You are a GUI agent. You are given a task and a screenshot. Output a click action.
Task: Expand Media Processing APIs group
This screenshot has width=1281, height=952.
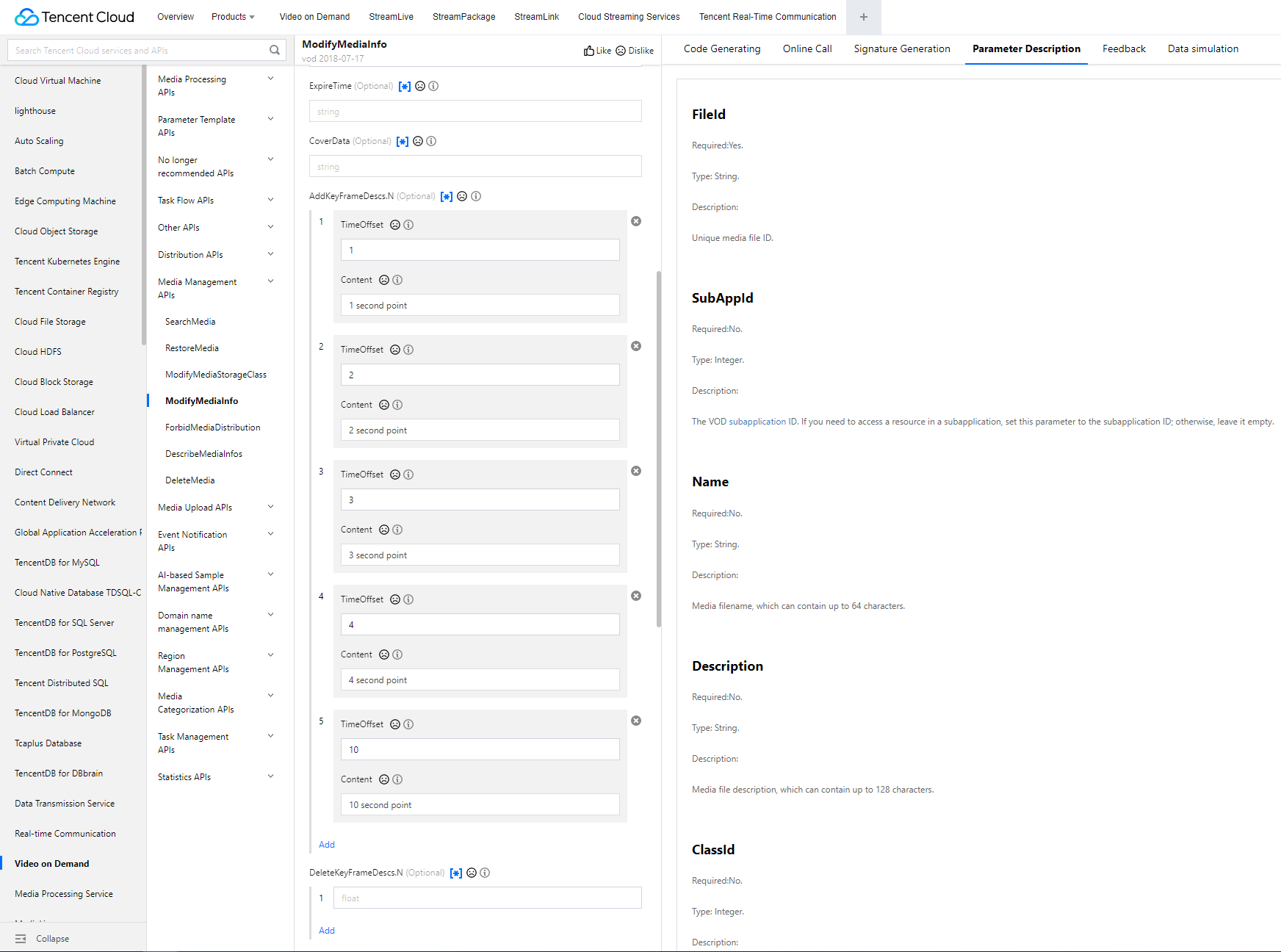pos(270,79)
